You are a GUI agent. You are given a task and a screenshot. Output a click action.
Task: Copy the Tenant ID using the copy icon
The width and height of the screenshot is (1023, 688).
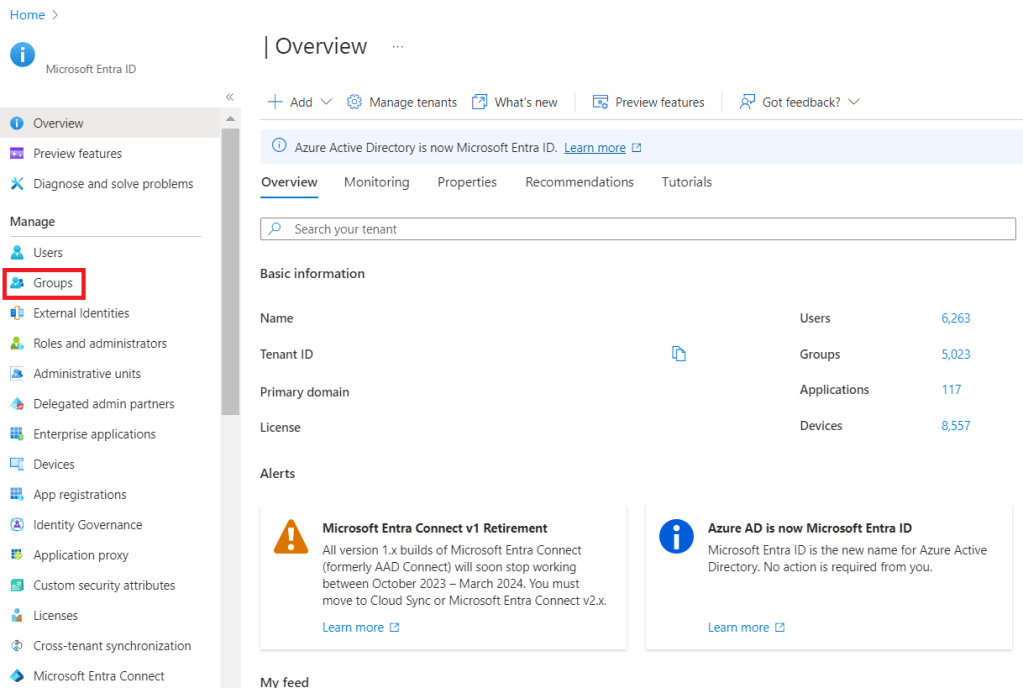click(679, 353)
